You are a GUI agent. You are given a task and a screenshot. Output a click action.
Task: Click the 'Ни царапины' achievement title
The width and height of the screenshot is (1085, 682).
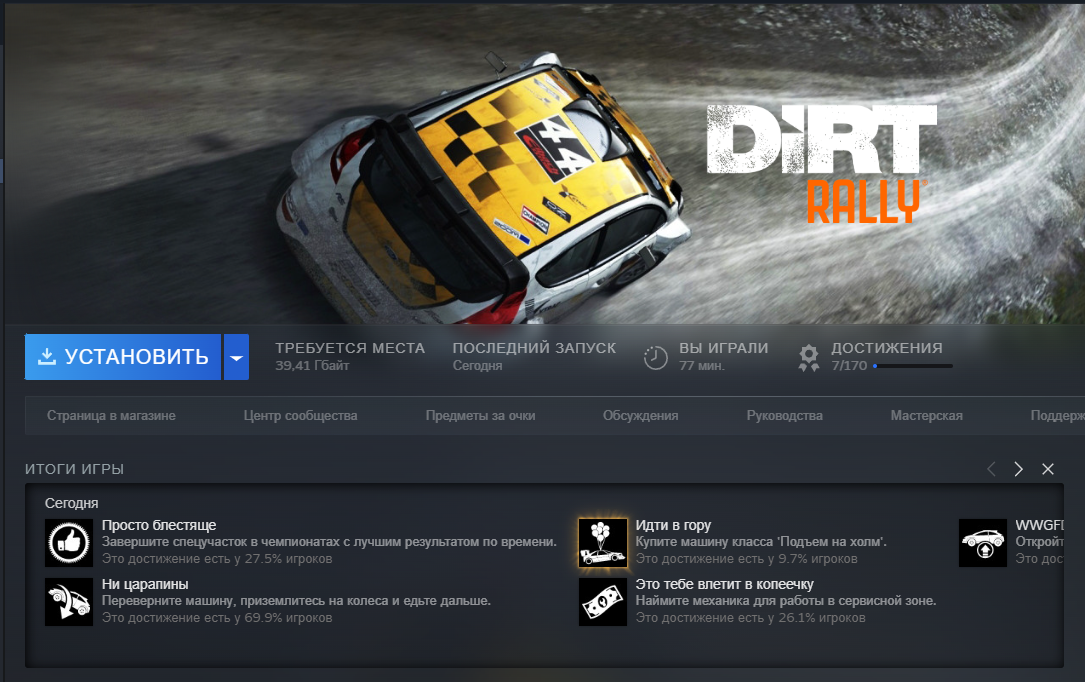(x=145, y=584)
